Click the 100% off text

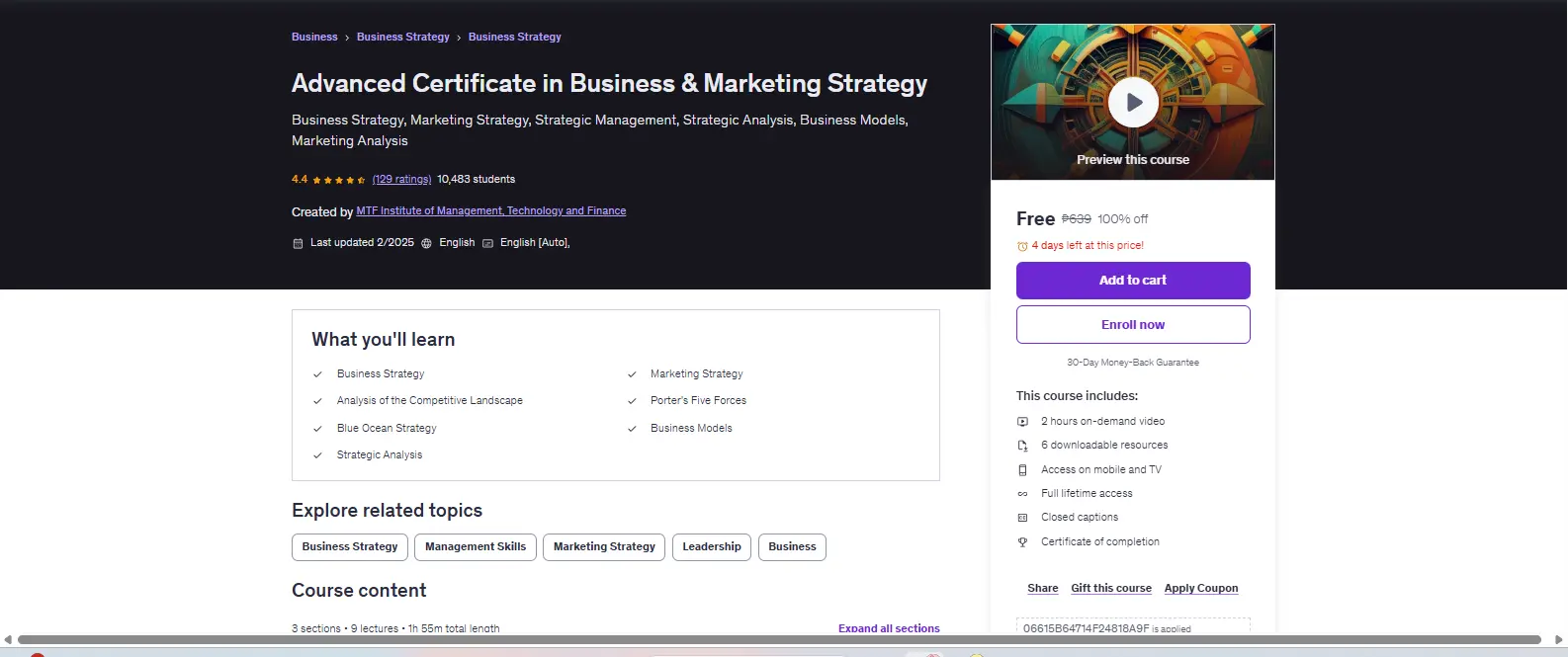1123,219
